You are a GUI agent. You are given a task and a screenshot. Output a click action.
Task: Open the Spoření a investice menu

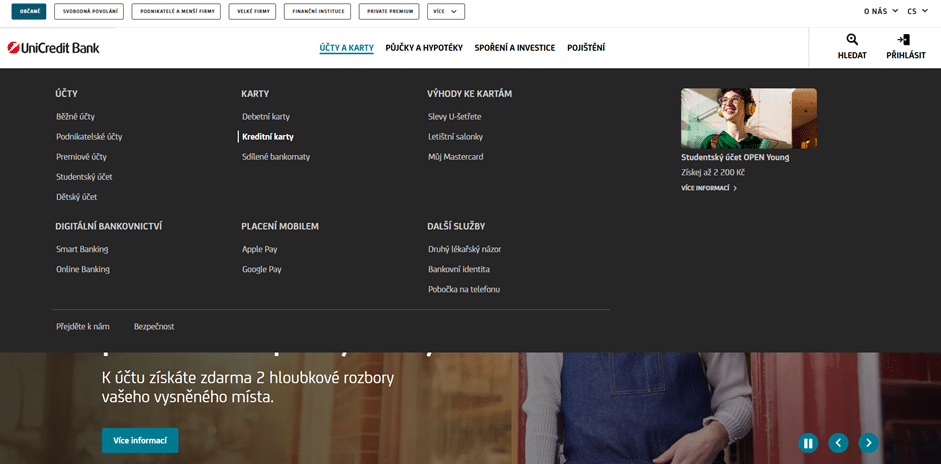coord(515,48)
